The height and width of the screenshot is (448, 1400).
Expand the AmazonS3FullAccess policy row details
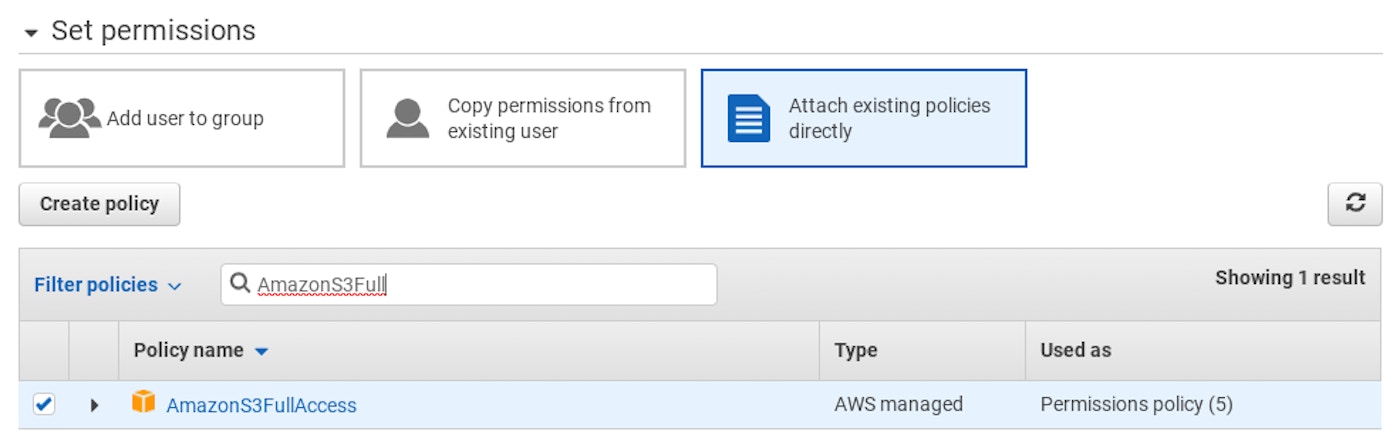pyautogui.click(x=94, y=405)
